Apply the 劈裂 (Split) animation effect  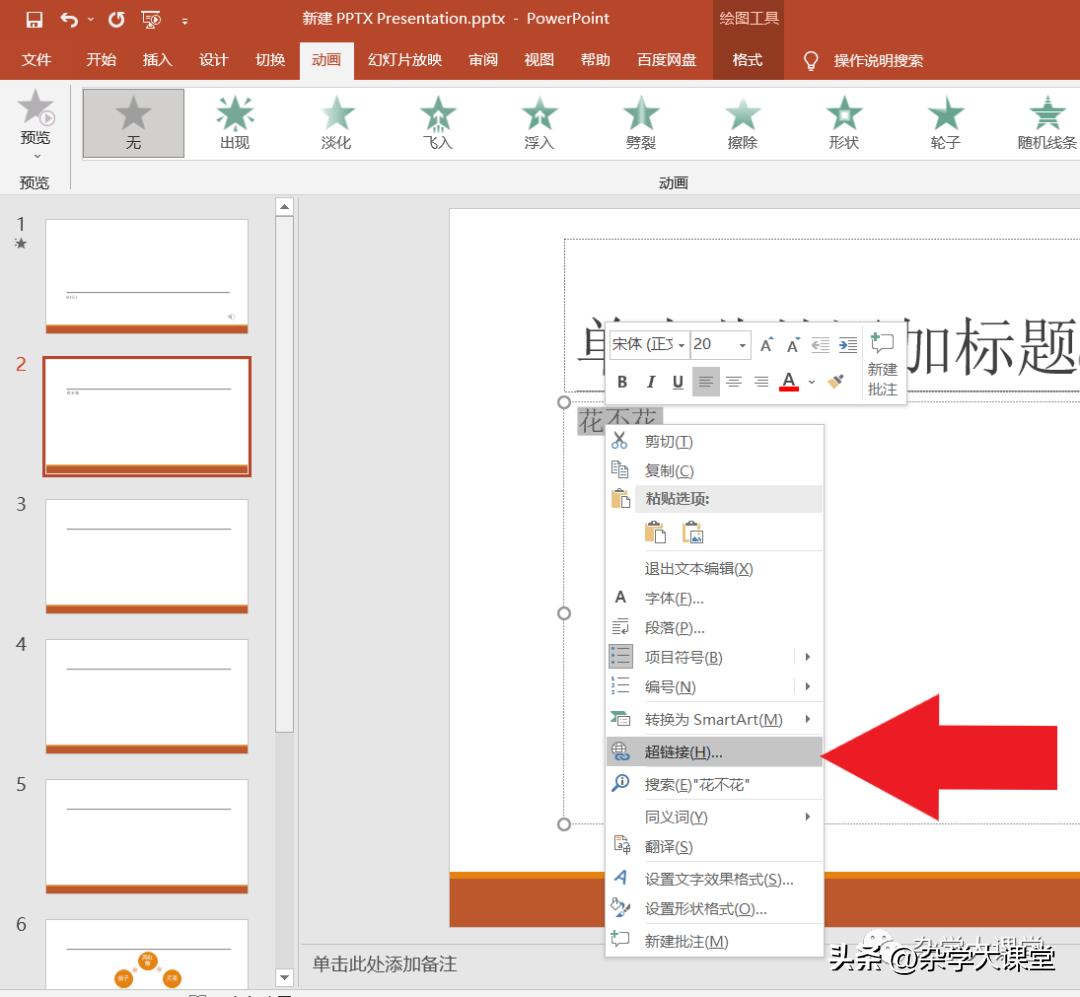[x=640, y=120]
